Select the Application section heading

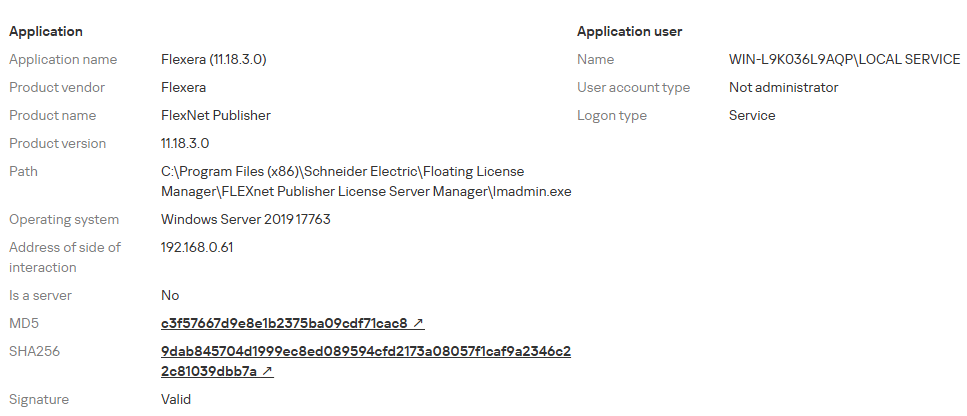(46, 31)
